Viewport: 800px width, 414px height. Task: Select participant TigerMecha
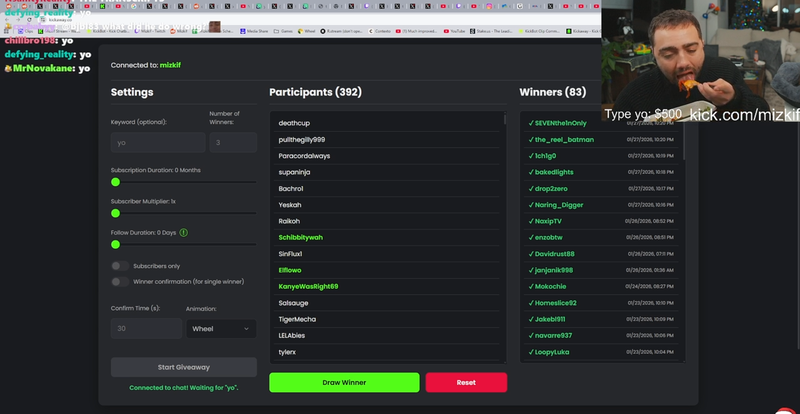coord(297,319)
